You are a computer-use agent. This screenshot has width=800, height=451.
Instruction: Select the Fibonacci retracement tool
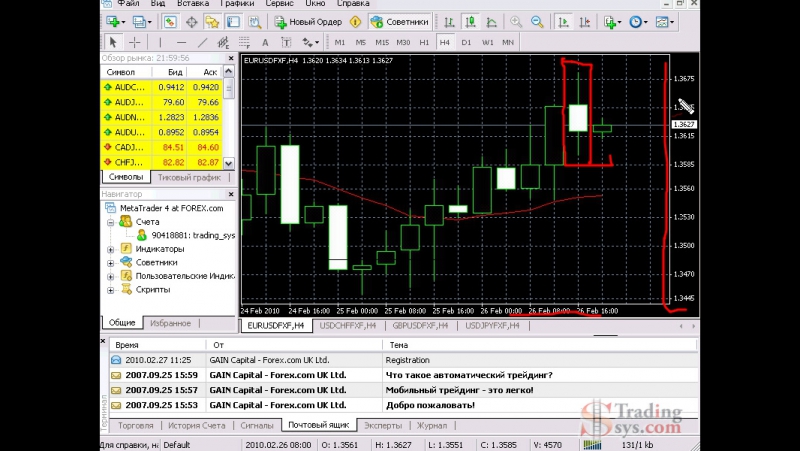[x=244, y=42]
